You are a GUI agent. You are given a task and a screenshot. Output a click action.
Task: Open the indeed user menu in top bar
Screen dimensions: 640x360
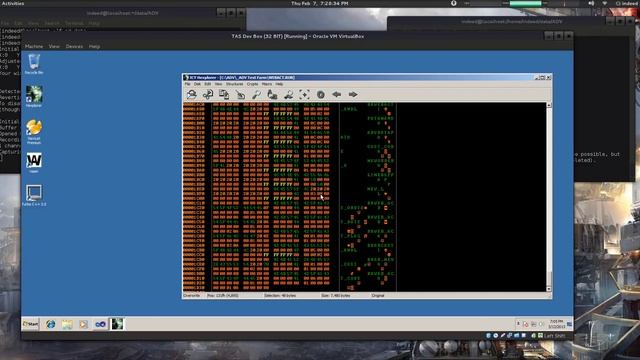(x=627, y=3)
